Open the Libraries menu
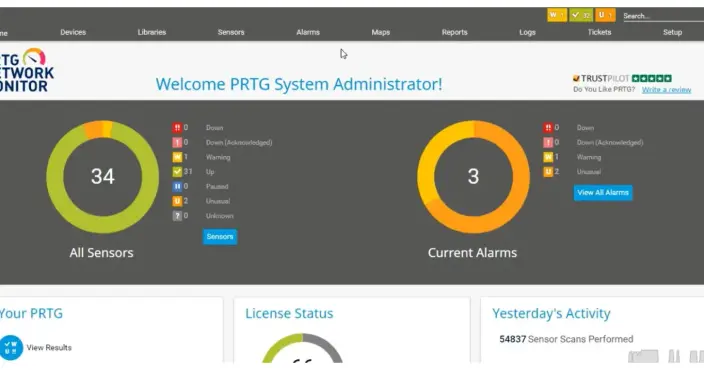Image resolution: width=704 pixels, height=370 pixels. pyautogui.click(x=152, y=32)
